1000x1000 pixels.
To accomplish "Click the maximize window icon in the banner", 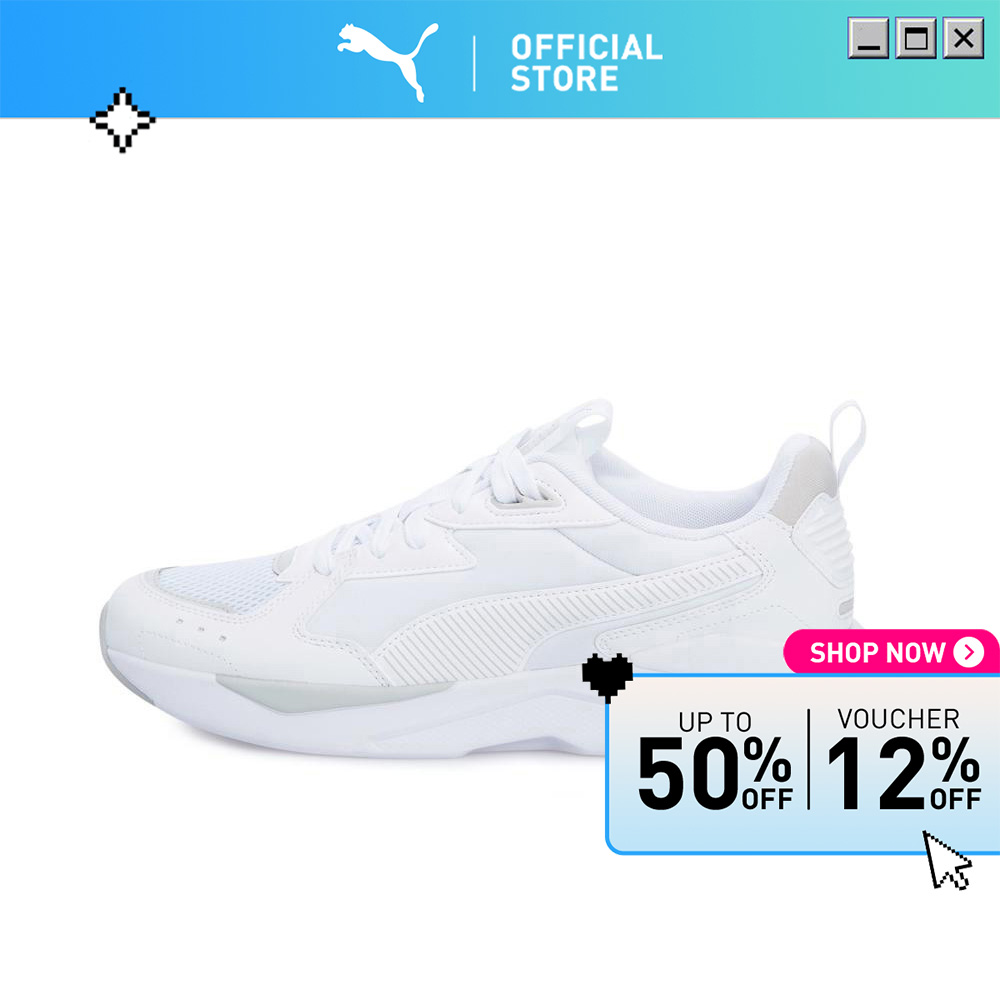I will pyautogui.click(x=916, y=38).
